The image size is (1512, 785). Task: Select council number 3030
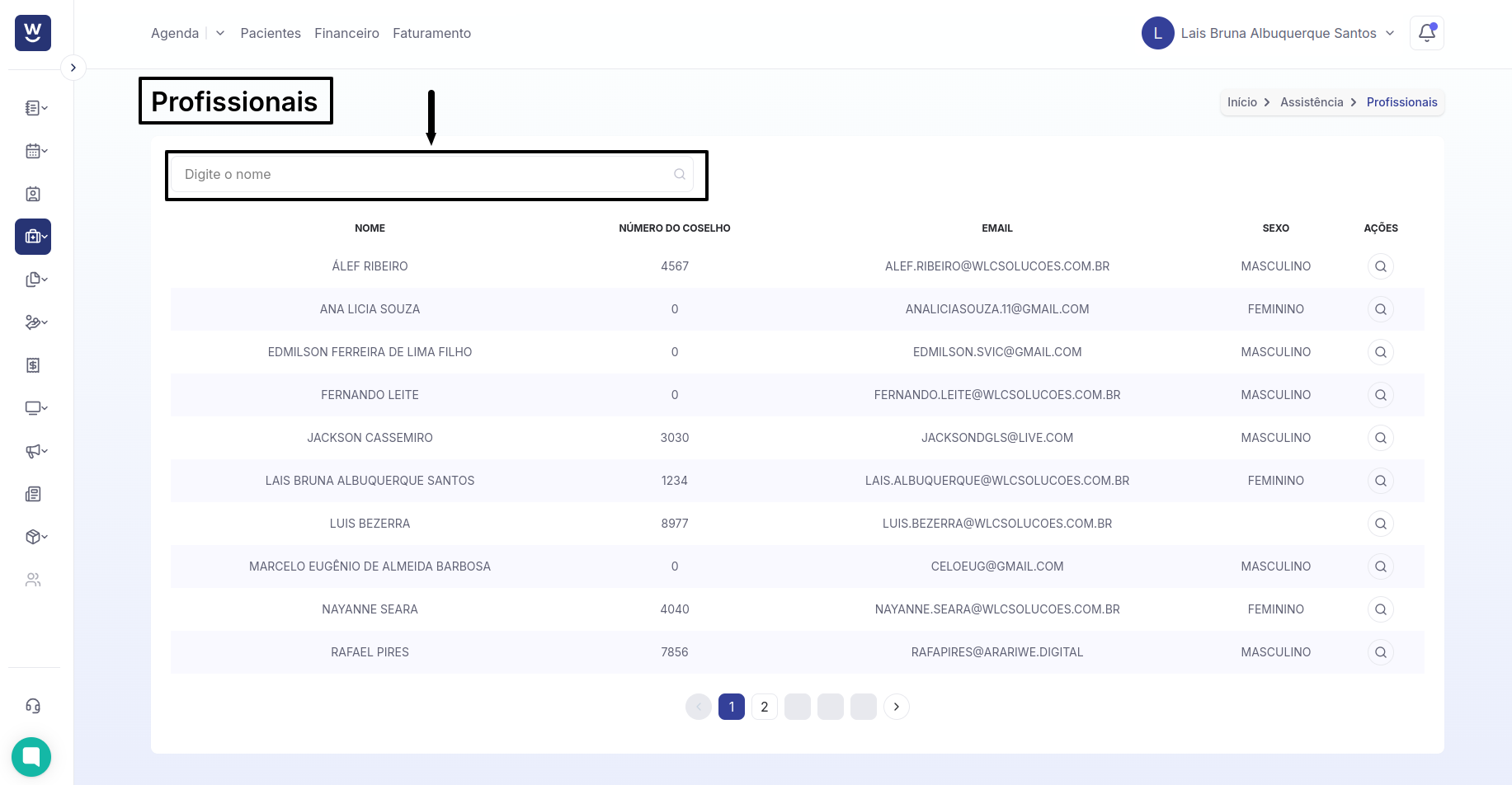675,438
